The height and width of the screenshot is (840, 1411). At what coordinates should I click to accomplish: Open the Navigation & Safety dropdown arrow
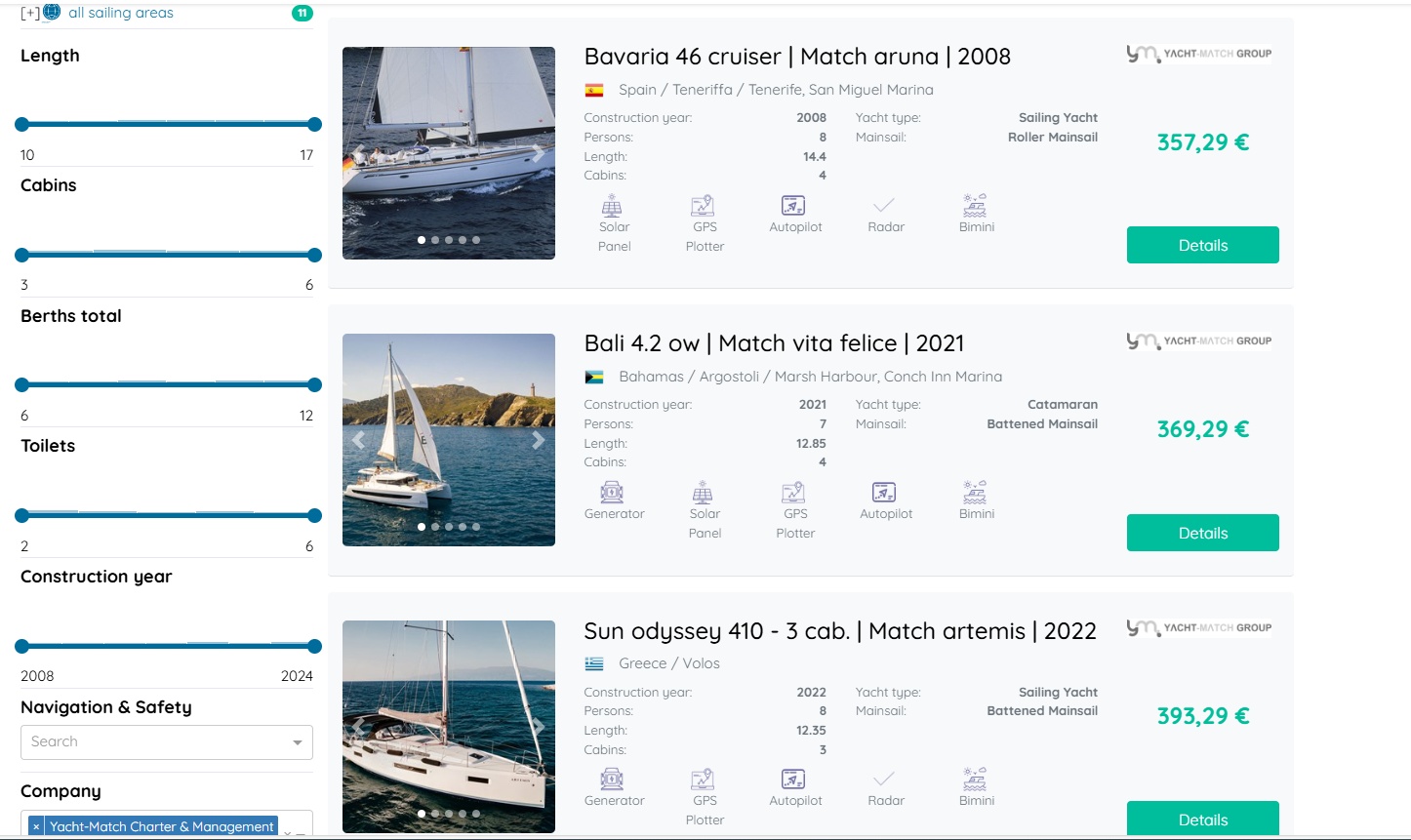[x=298, y=742]
